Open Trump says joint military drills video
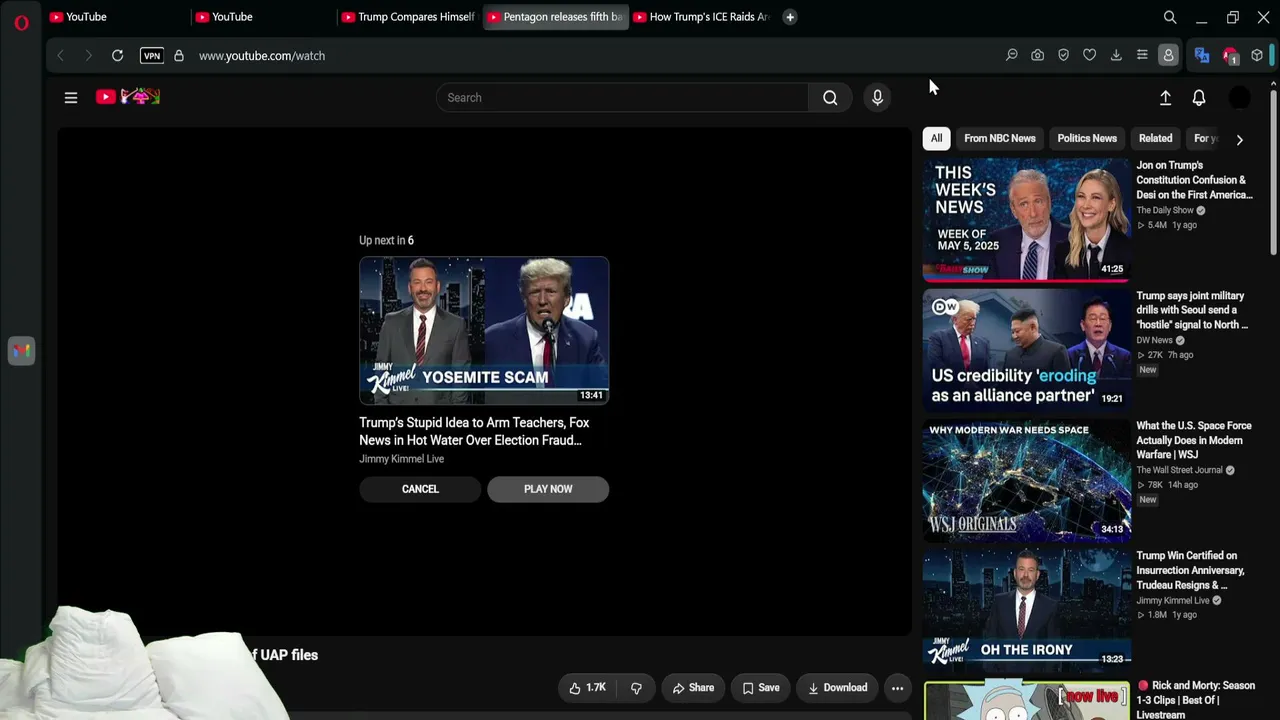The height and width of the screenshot is (720, 1280). 1192,310
